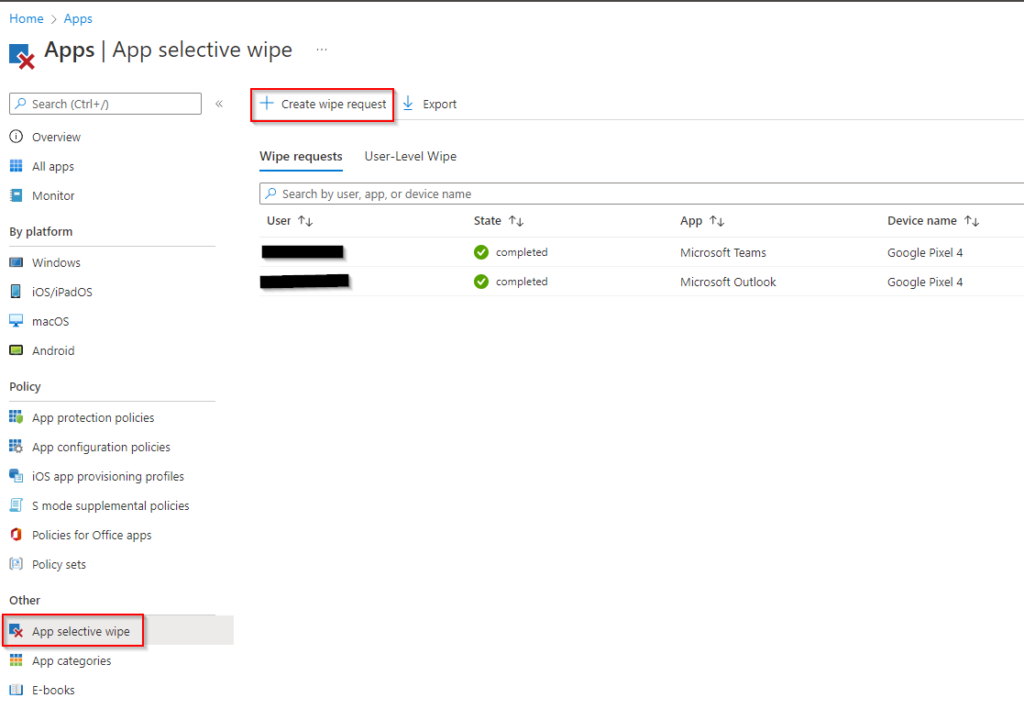Viewport: 1024px width, 709px height.
Task: Click the search by user, app, device field
Action: point(640,194)
